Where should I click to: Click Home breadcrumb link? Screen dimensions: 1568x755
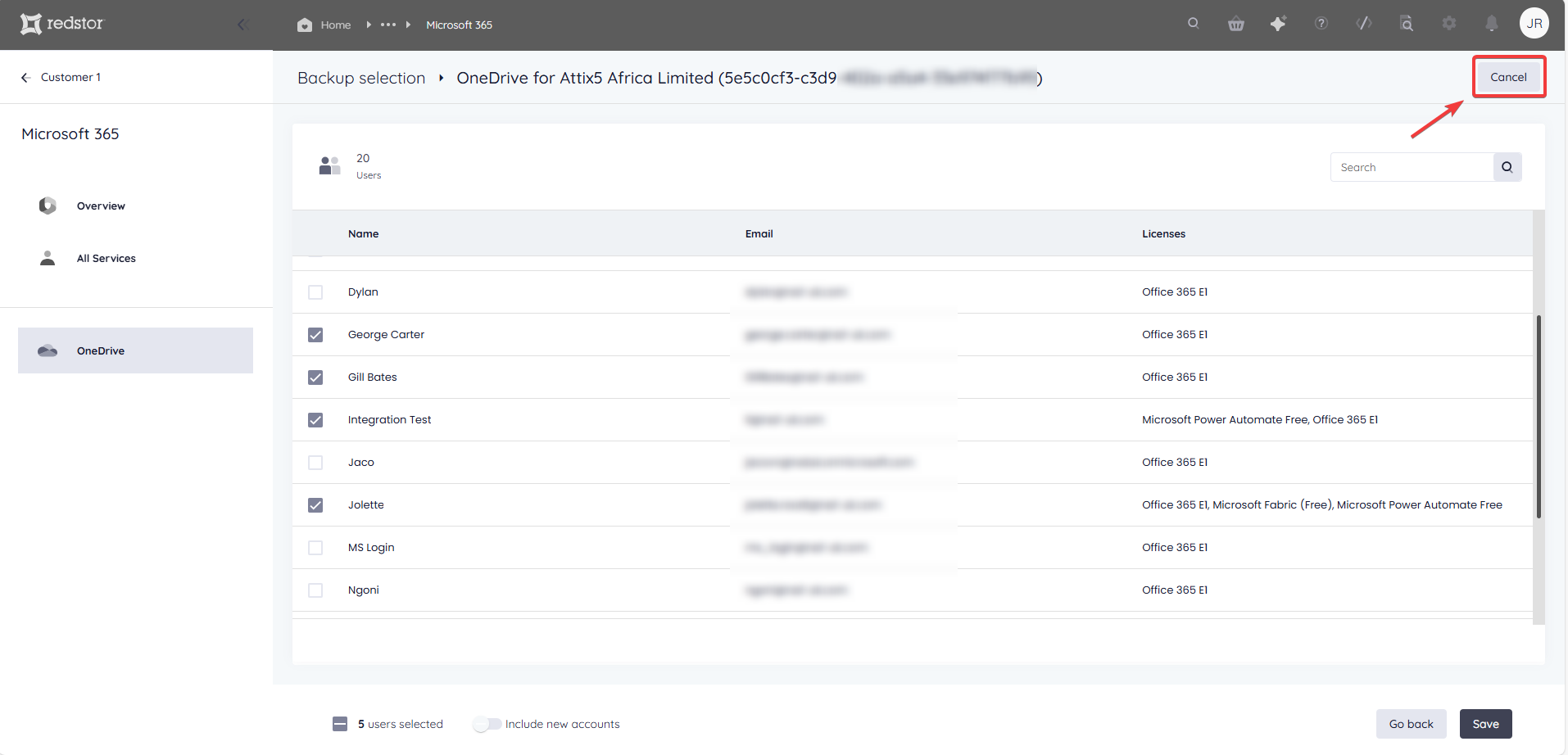pos(336,25)
